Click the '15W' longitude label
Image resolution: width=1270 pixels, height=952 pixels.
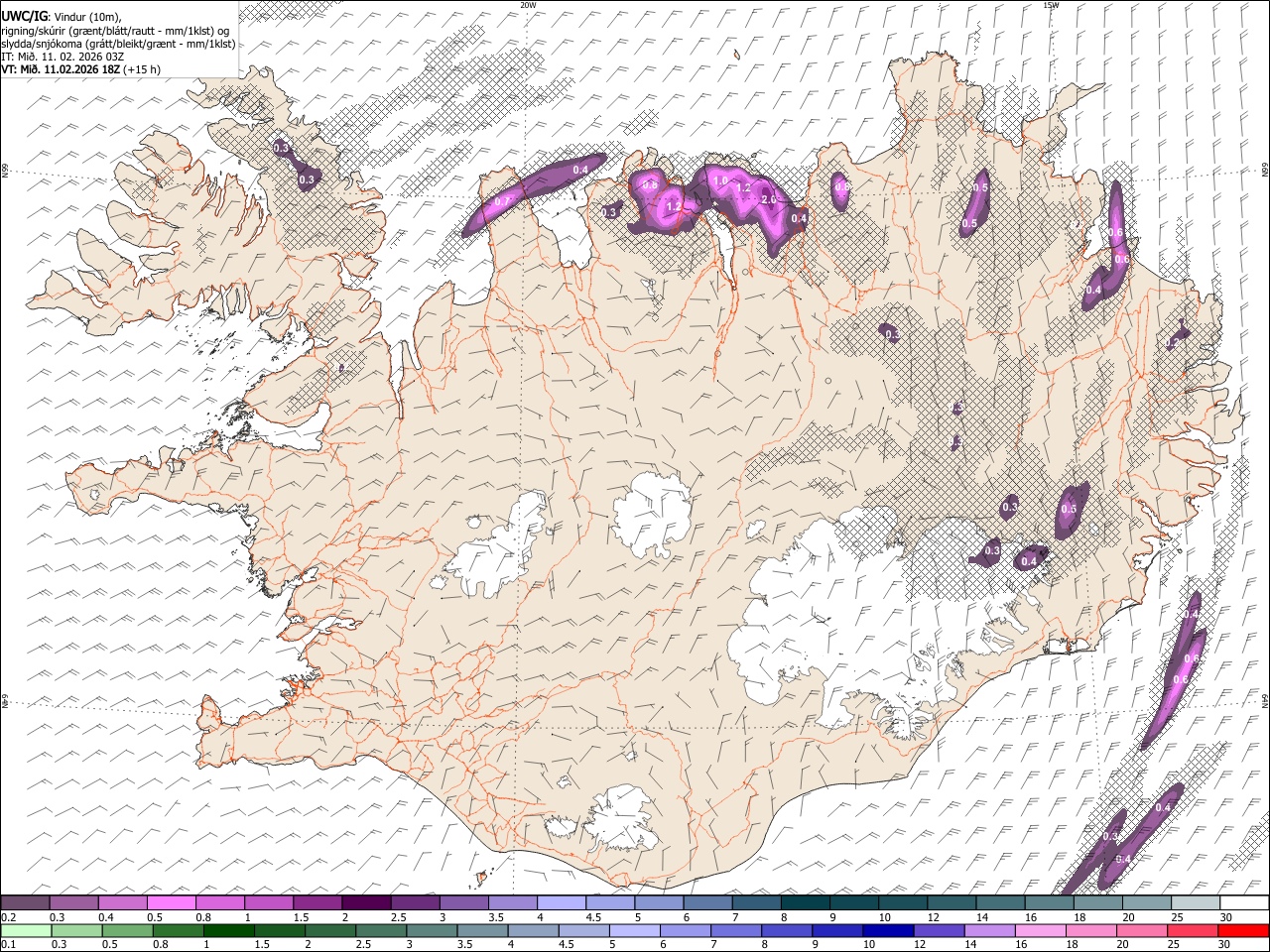[1051, 5]
